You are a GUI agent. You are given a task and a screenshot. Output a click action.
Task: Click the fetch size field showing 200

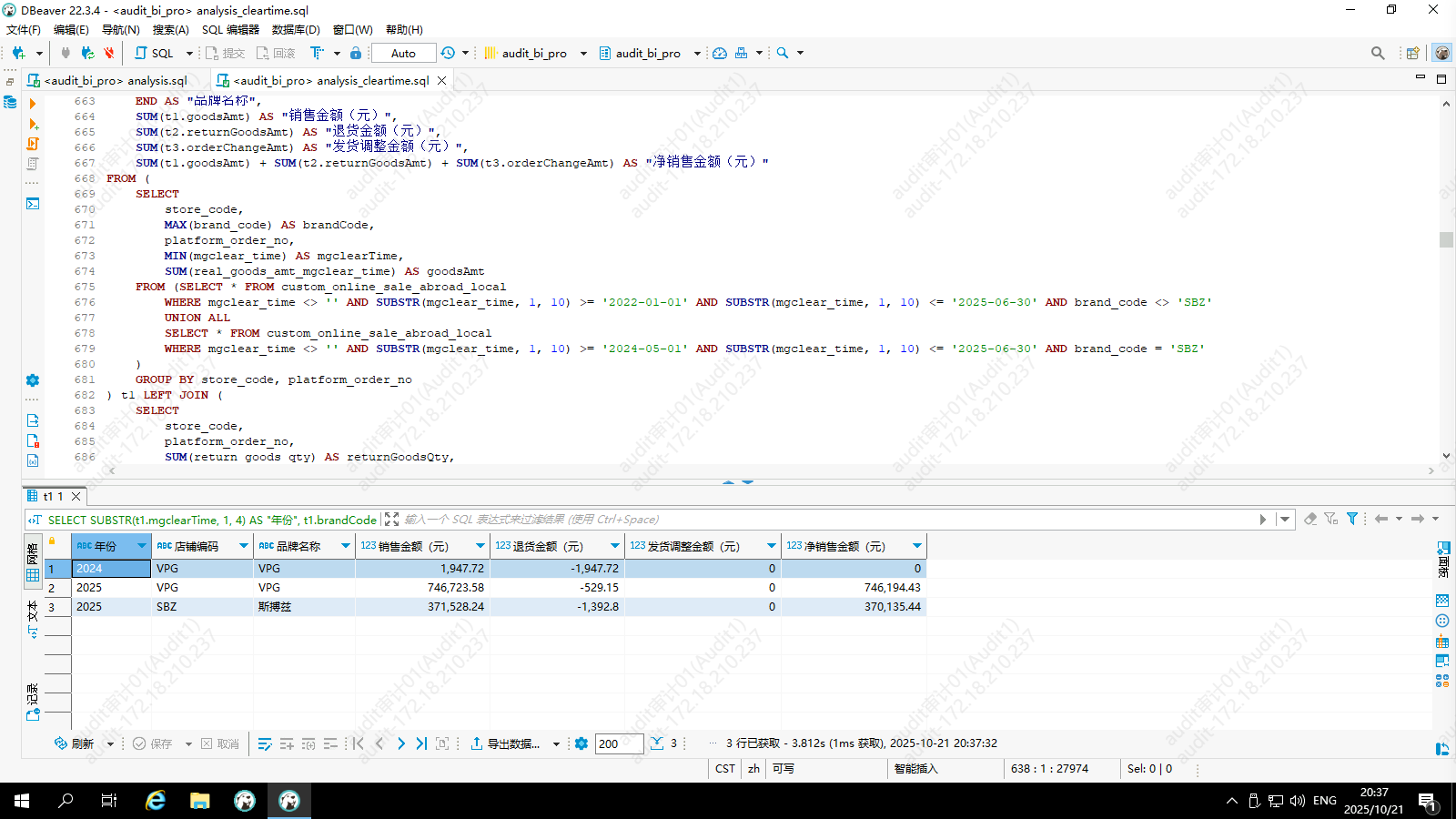[x=619, y=743]
